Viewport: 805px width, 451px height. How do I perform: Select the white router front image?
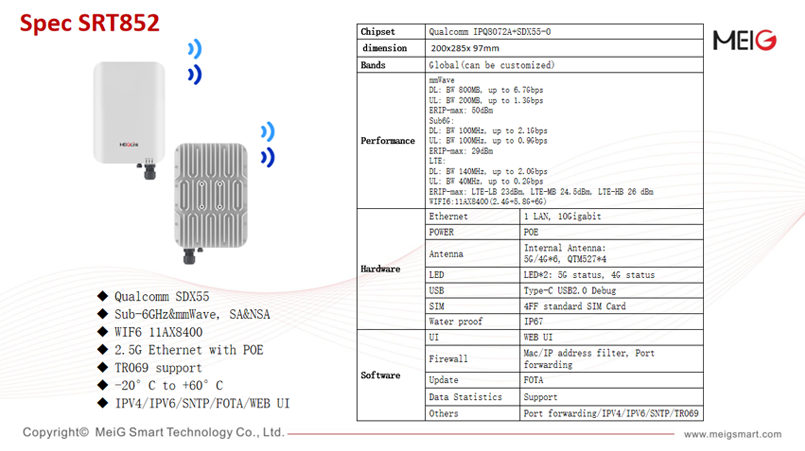(x=127, y=115)
